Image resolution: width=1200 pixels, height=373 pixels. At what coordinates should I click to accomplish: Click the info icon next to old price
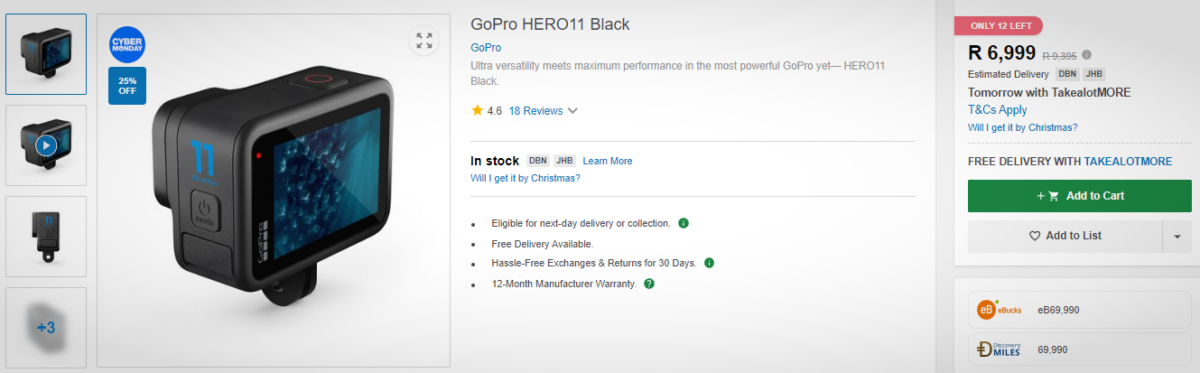click(1087, 55)
